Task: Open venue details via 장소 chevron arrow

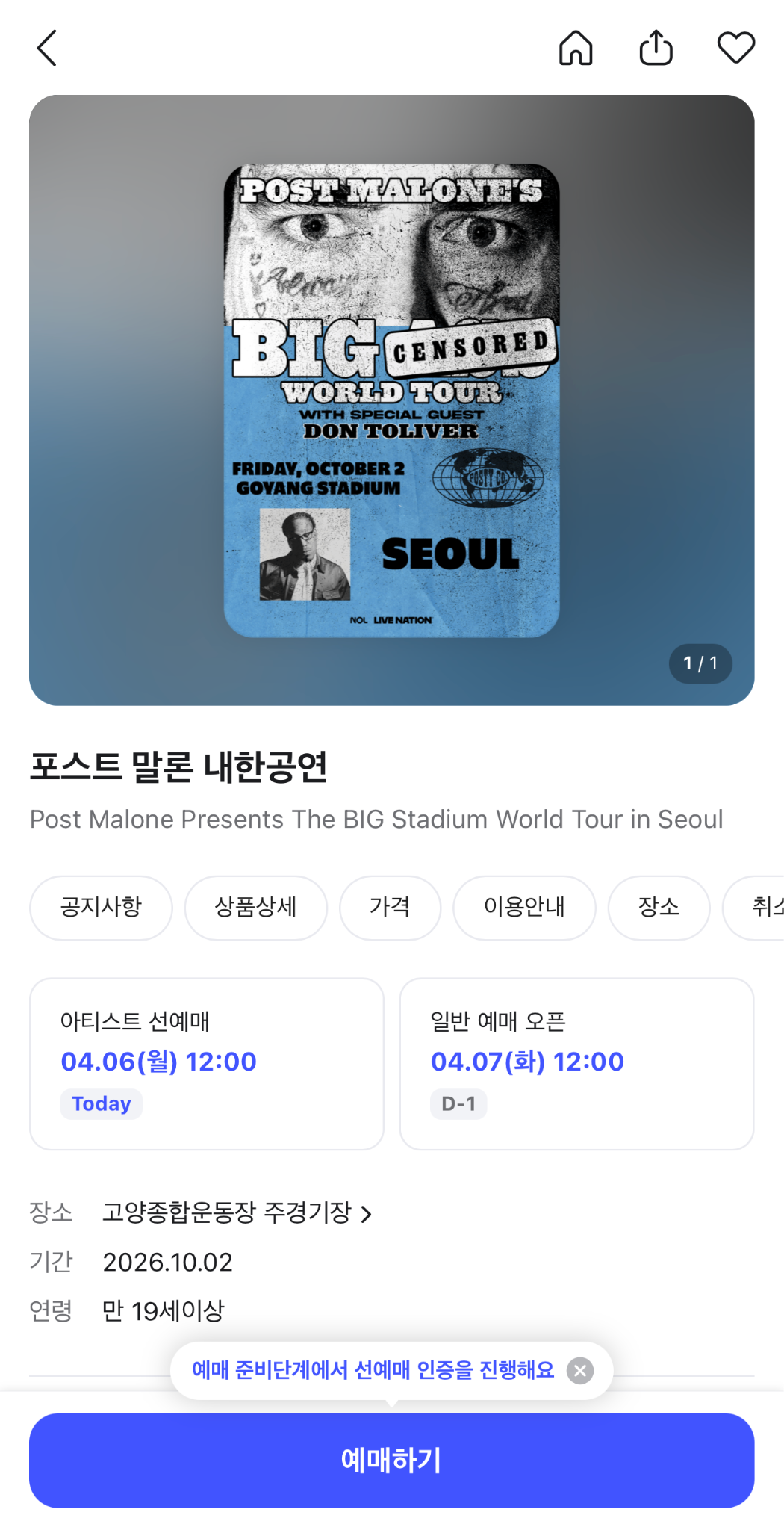Action: pyautogui.click(x=367, y=1210)
